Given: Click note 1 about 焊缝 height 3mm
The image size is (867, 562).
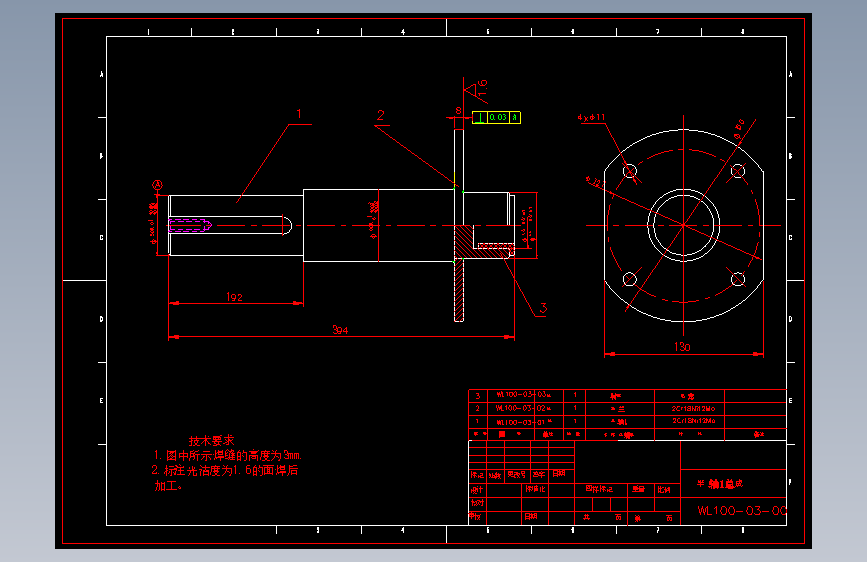Looking at the screenshot, I should click(227, 456).
